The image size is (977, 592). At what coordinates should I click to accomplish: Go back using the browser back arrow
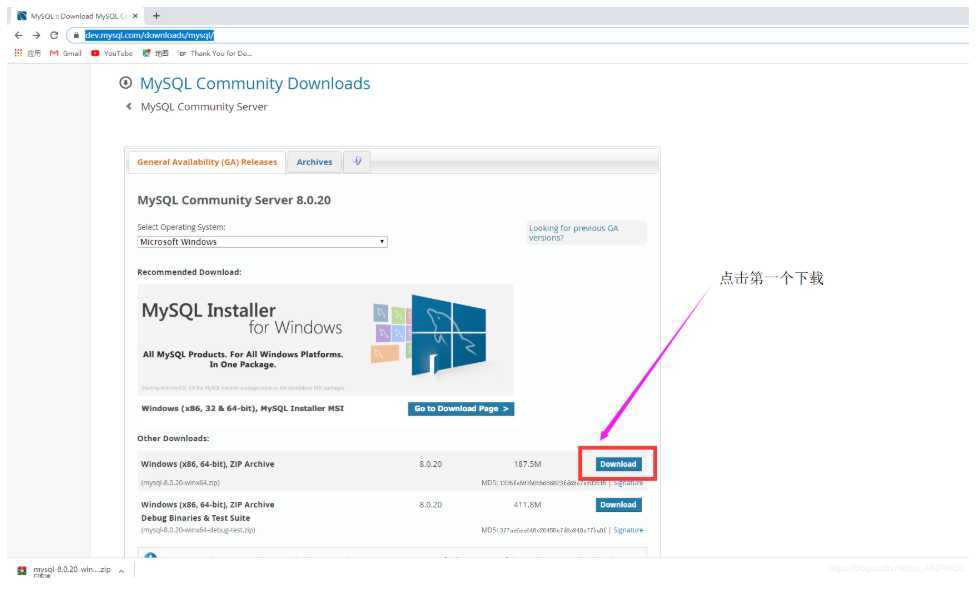[18, 36]
